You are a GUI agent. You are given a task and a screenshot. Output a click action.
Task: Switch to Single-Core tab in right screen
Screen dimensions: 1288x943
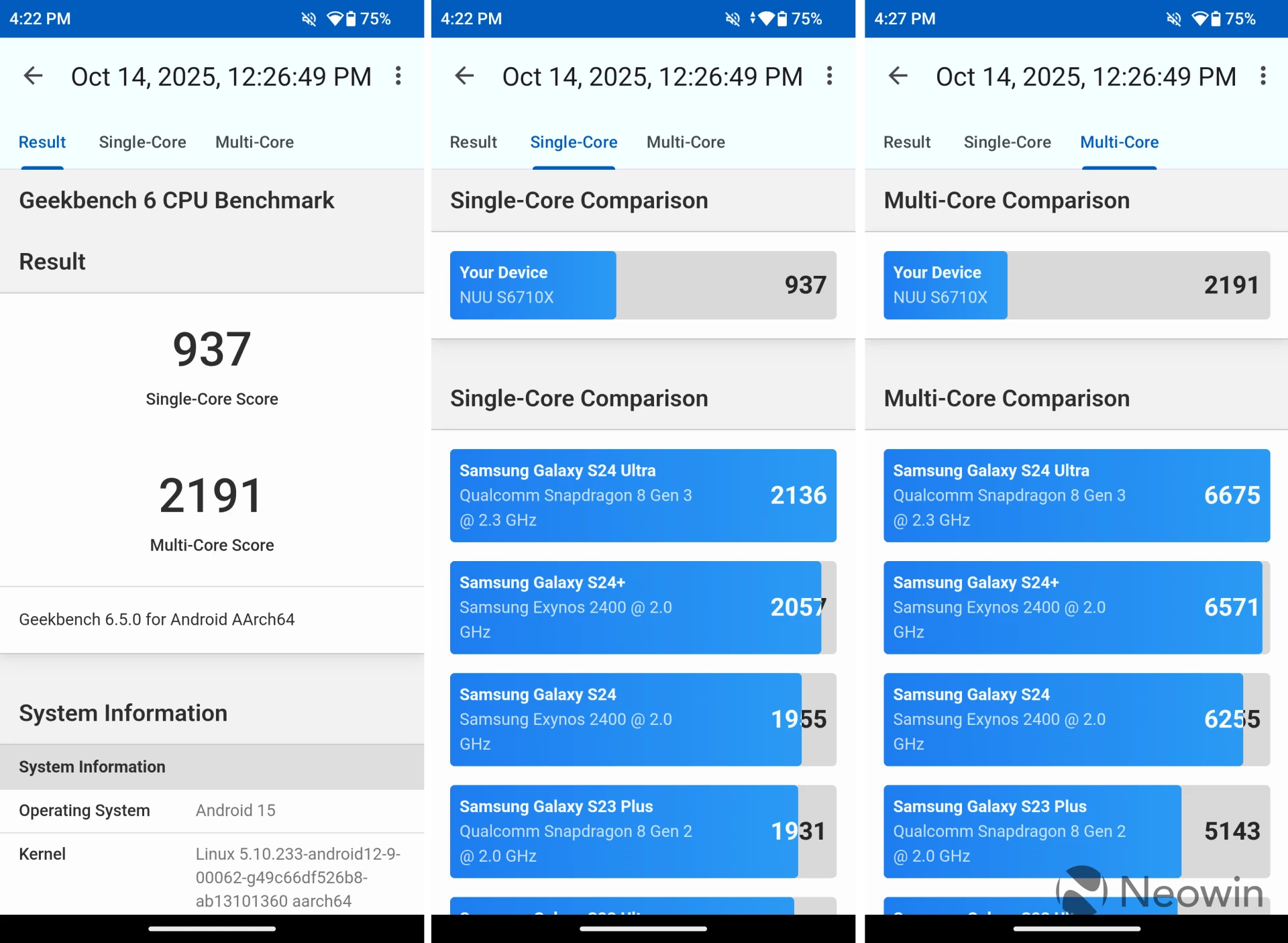(1007, 142)
